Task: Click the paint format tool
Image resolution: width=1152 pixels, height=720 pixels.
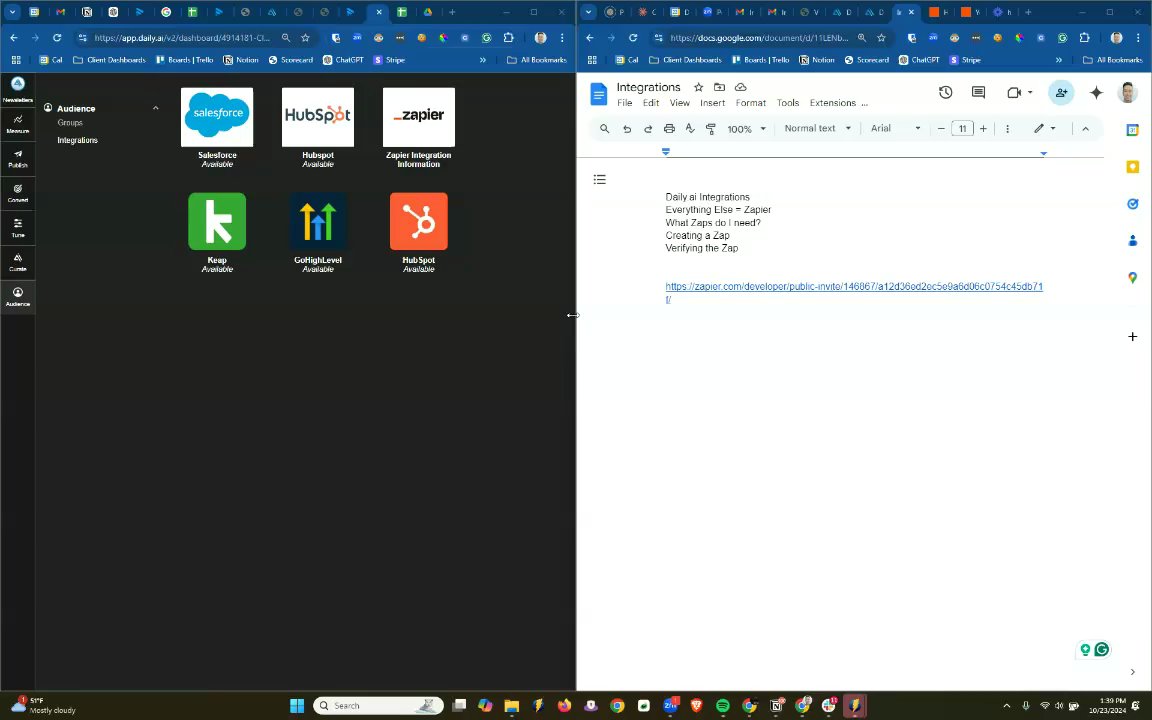Action: 710,129
